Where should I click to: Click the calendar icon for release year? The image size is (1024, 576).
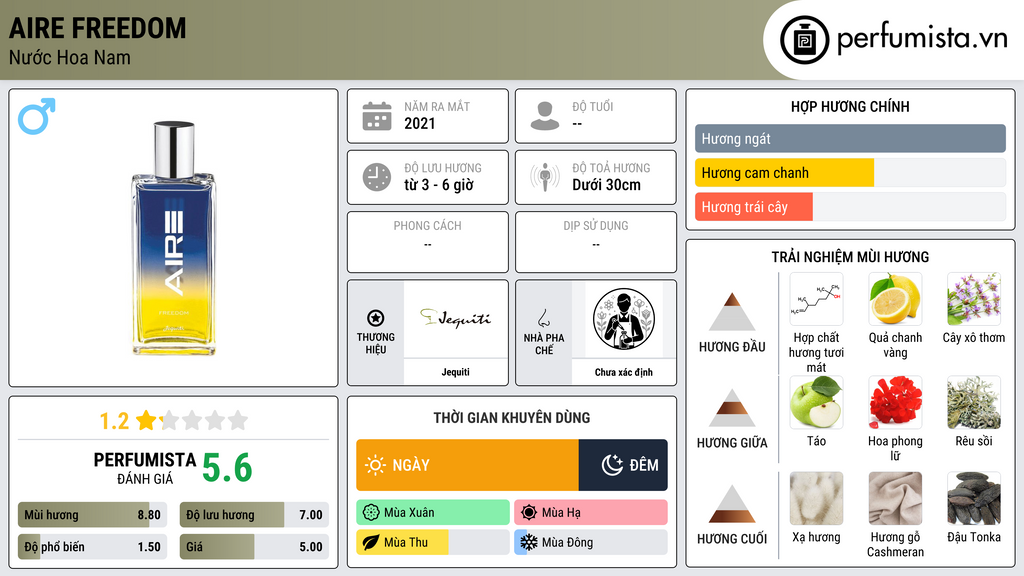tap(377, 116)
